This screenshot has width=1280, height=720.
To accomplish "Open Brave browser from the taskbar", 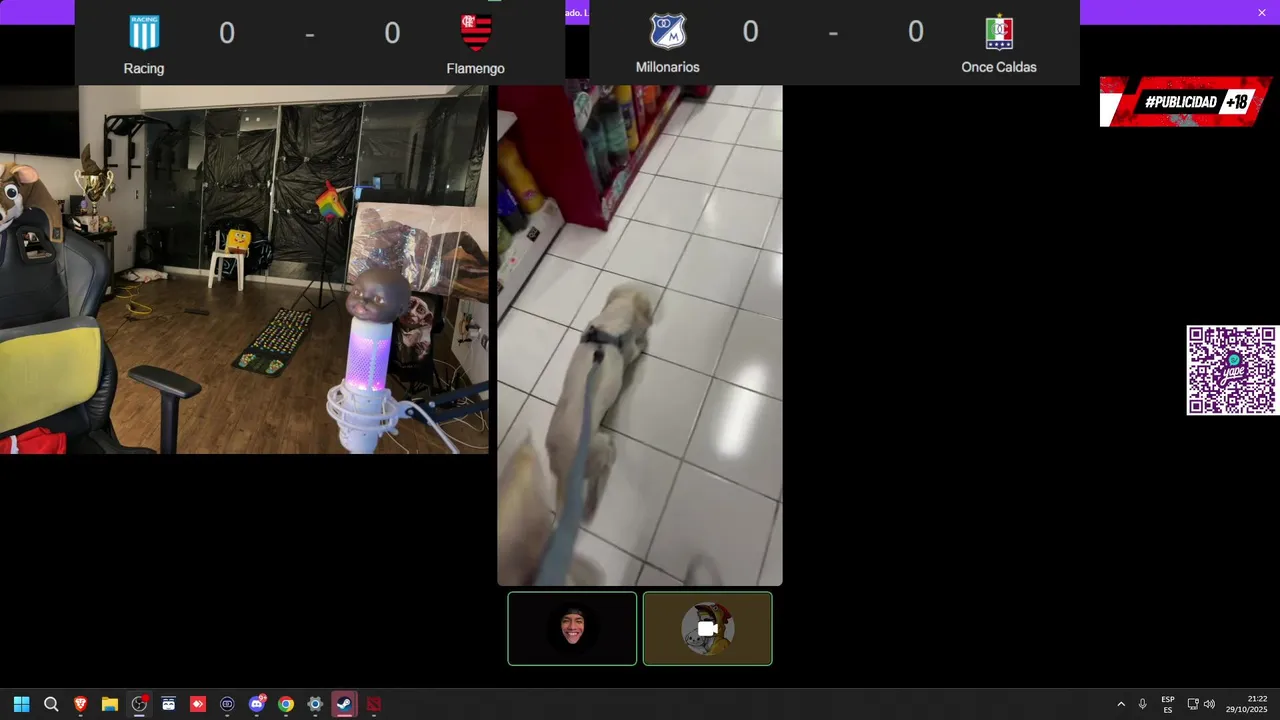I will [x=80, y=704].
